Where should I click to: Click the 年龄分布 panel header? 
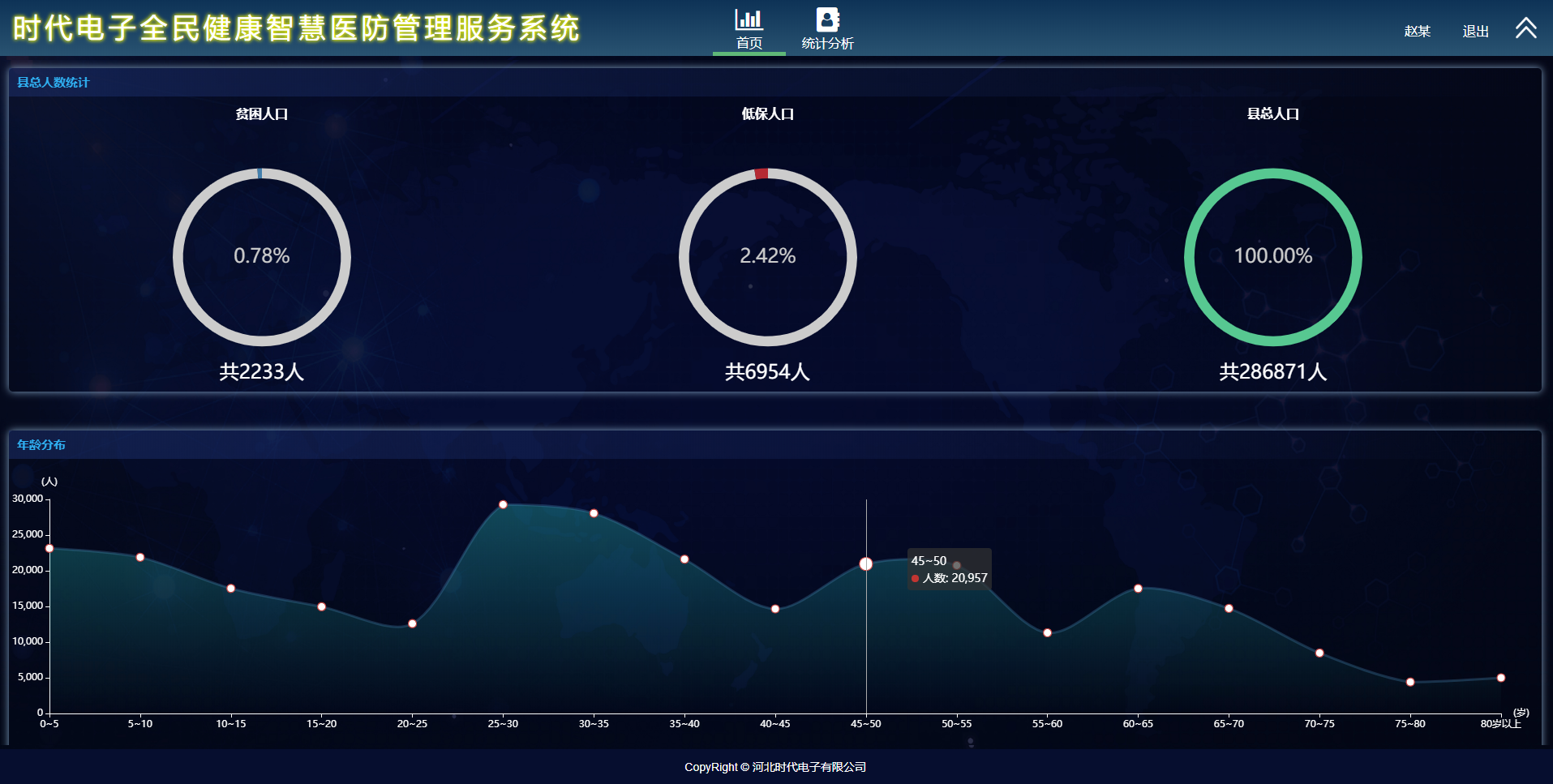click(x=41, y=445)
